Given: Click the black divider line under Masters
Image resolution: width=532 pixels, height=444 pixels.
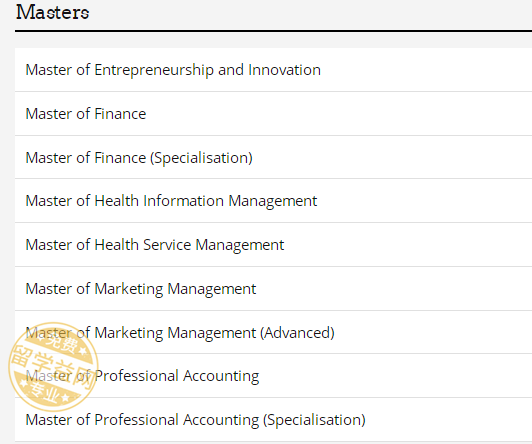Looking at the screenshot, I should click(x=273, y=31).
